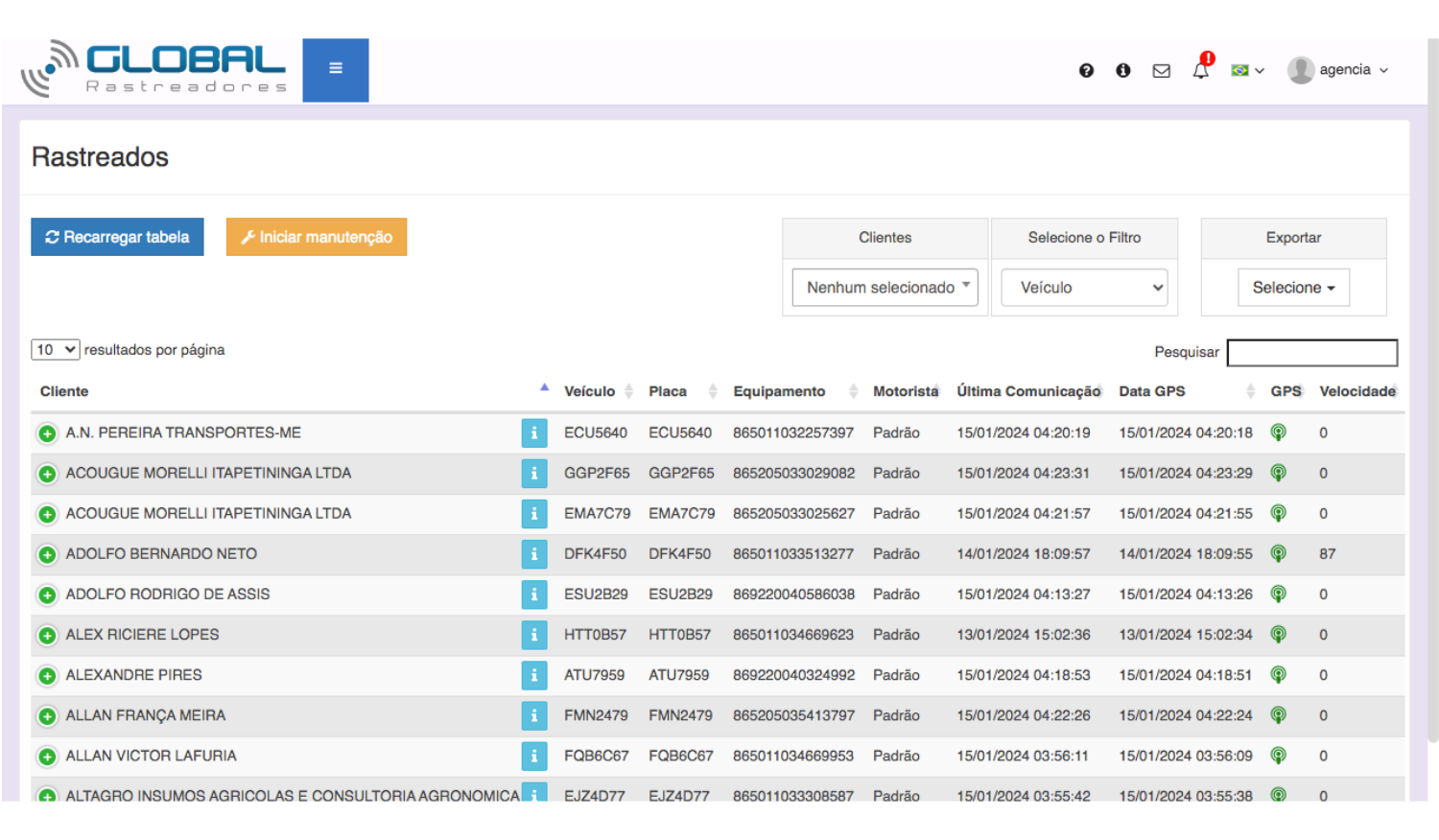
Task: Click GPS location icon for FMN2479 row
Action: 1278,715
